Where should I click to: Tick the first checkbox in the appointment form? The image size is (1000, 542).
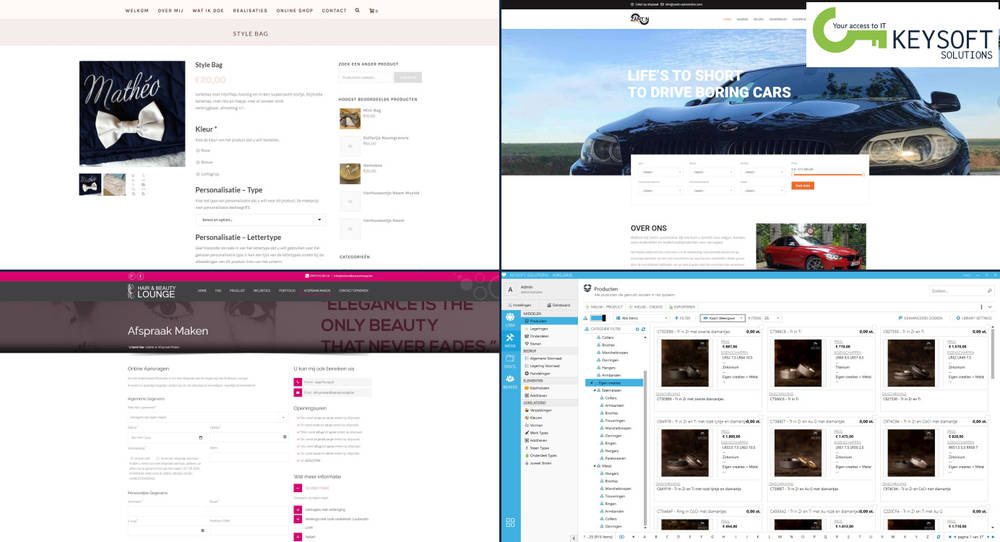click(x=131, y=458)
